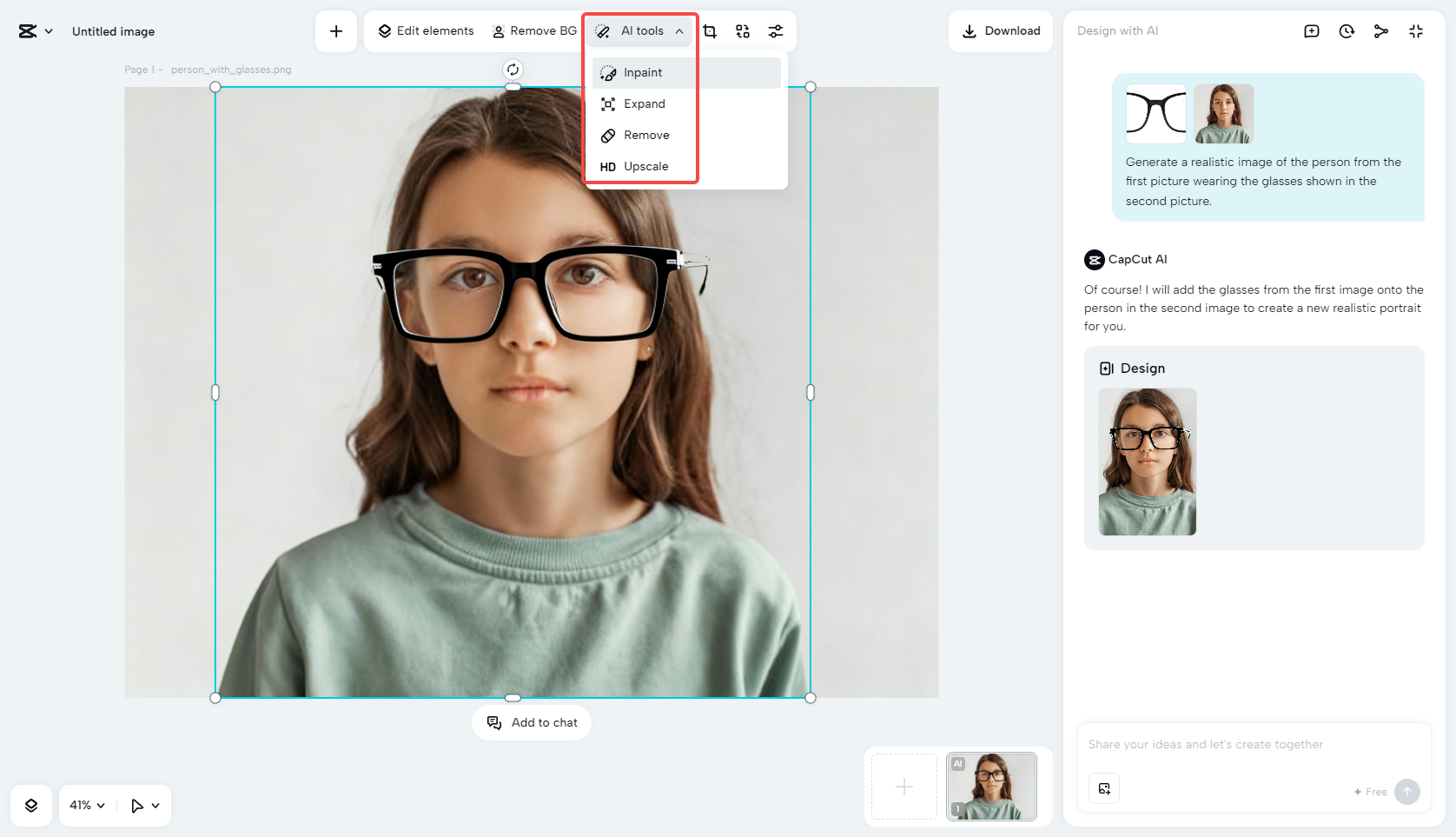
Task: Choose Inpaint from AI tools menu
Action: 686,73
